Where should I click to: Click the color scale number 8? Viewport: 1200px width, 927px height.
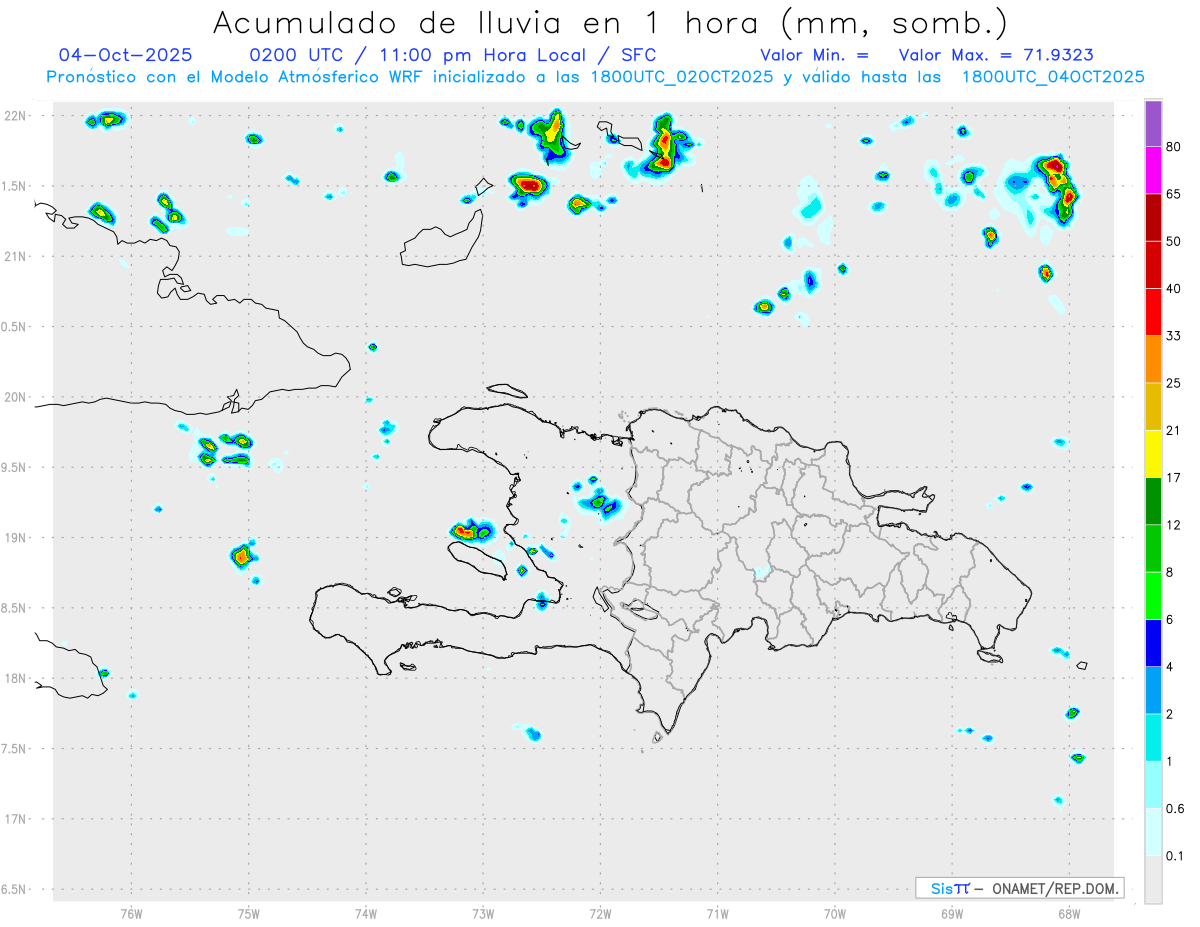click(x=1170, y=572)
